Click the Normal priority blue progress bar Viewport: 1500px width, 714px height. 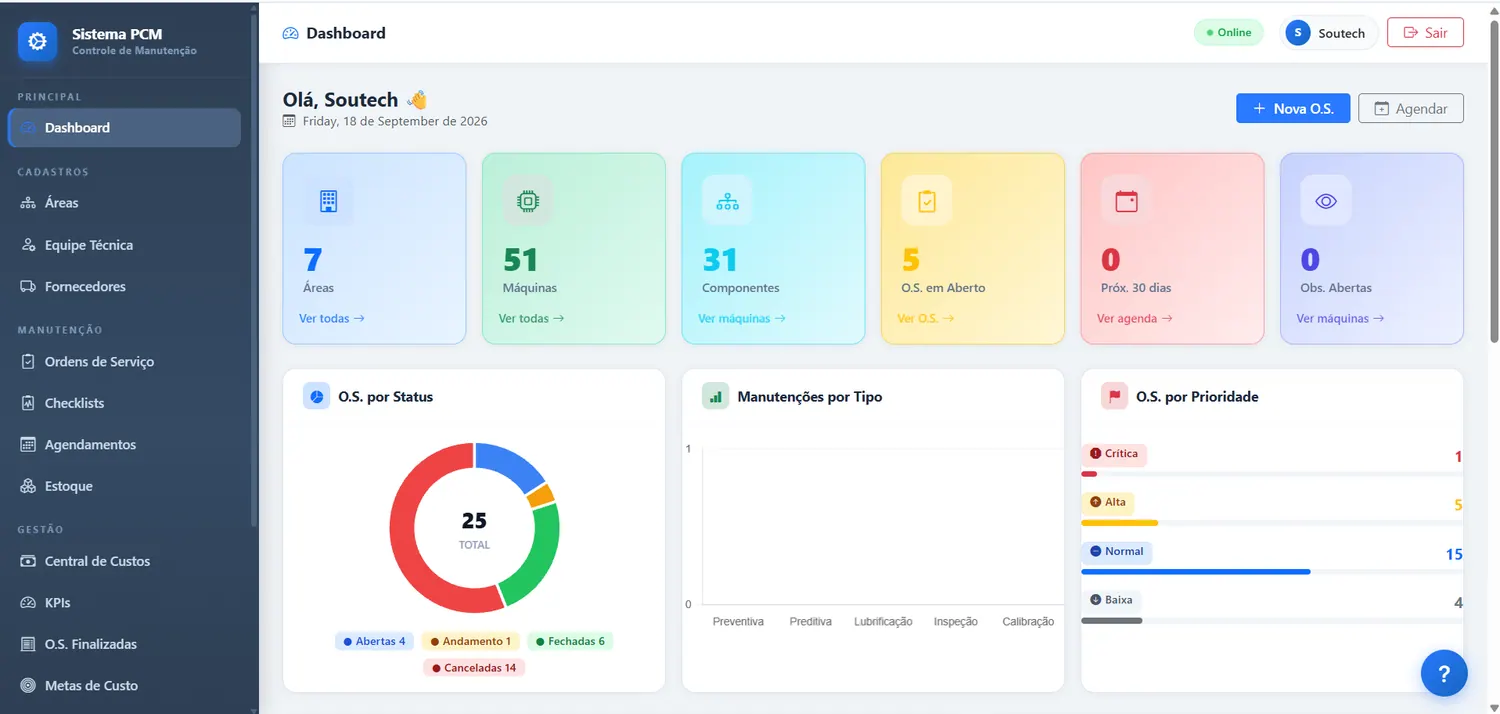click(x=1196, y=572)
